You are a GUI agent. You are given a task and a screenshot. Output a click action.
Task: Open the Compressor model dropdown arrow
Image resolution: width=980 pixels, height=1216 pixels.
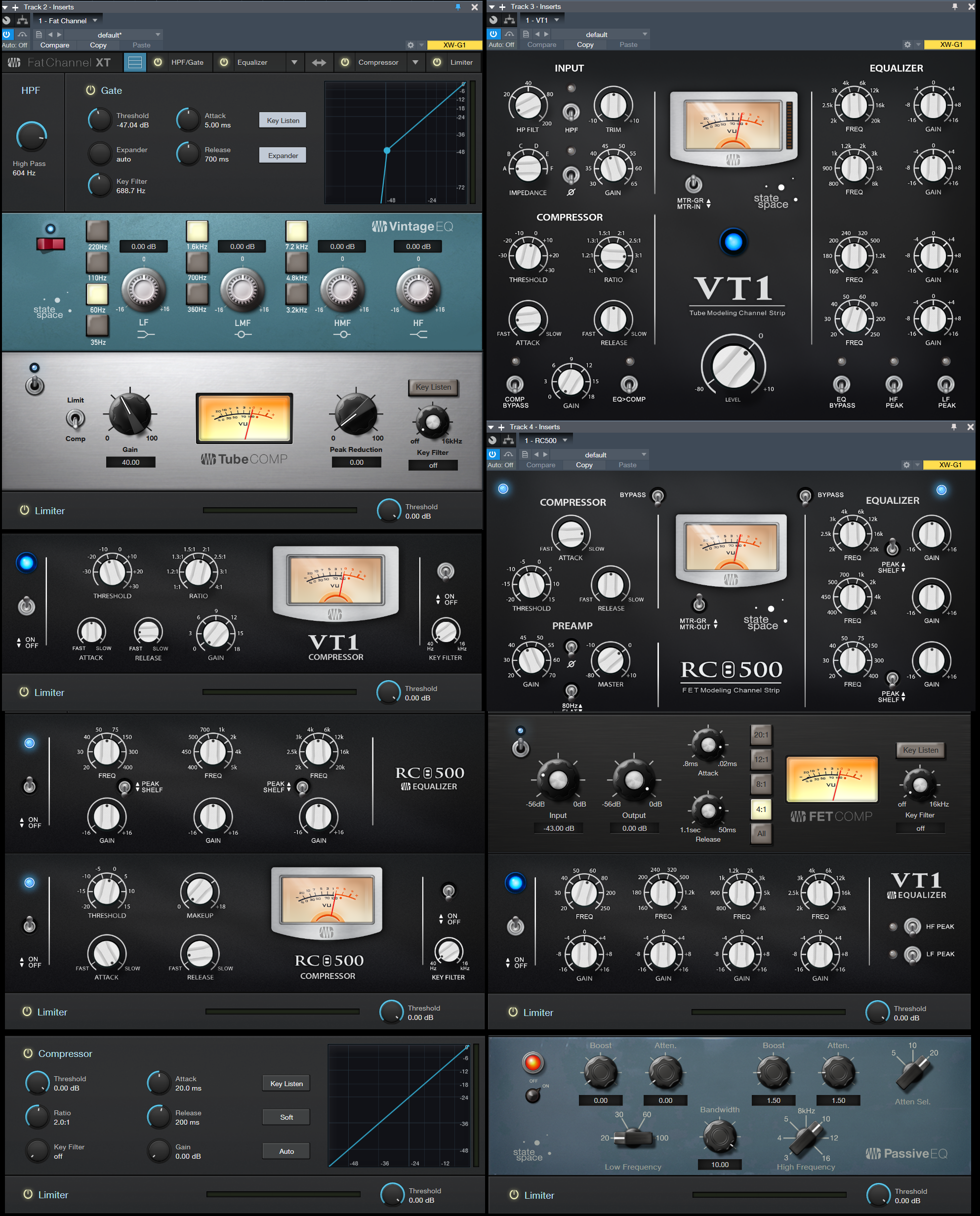click(x=415, y=62)
